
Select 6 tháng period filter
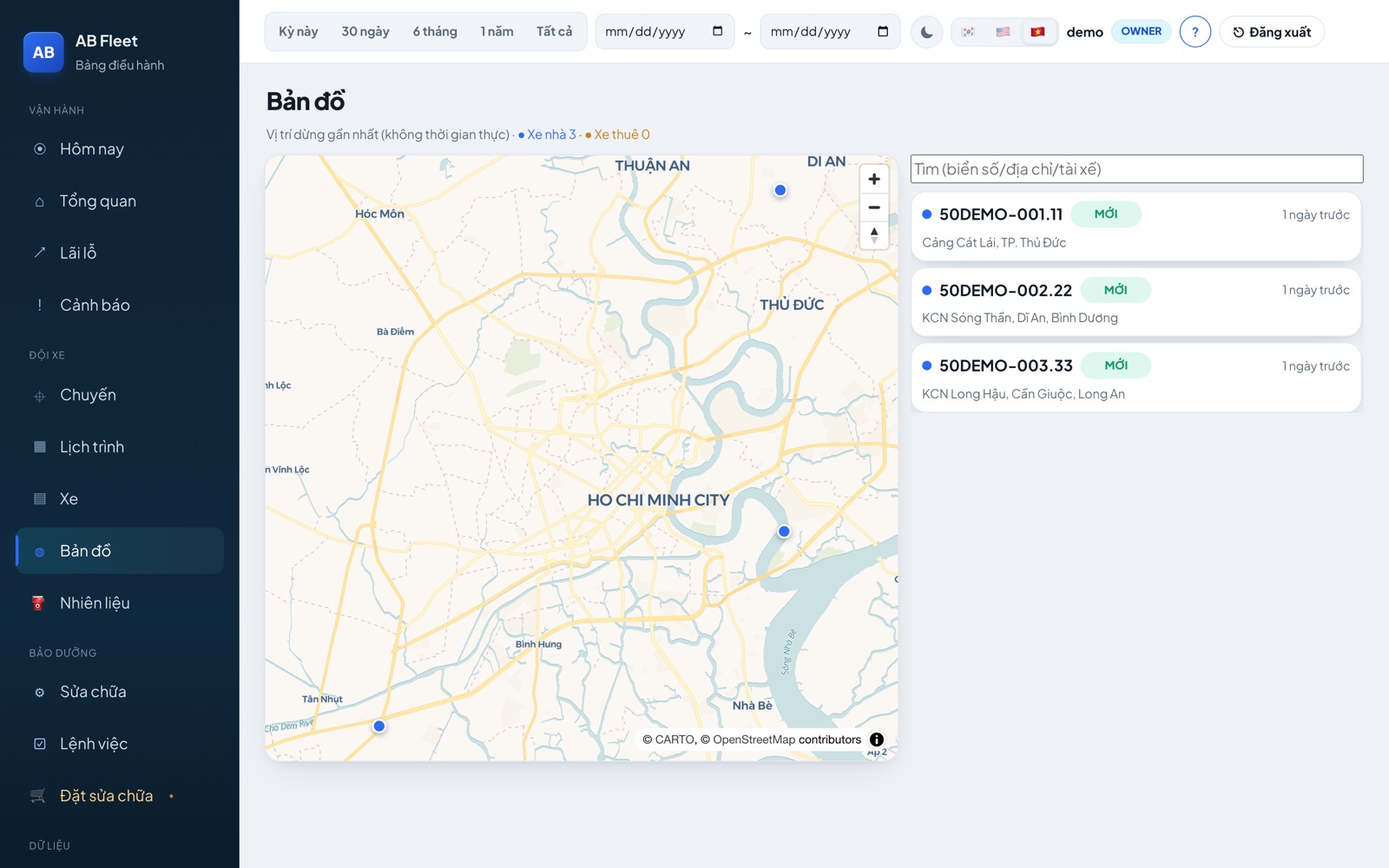click(435, 32)
